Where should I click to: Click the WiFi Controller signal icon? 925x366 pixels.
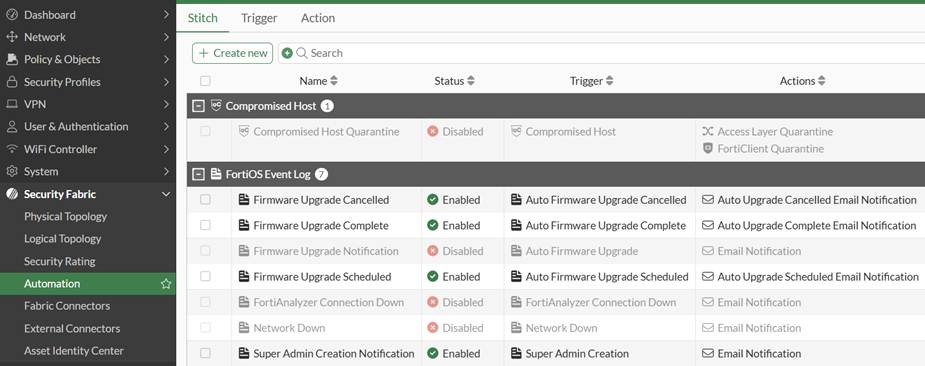pyautogui.click(x=11, y=149)
